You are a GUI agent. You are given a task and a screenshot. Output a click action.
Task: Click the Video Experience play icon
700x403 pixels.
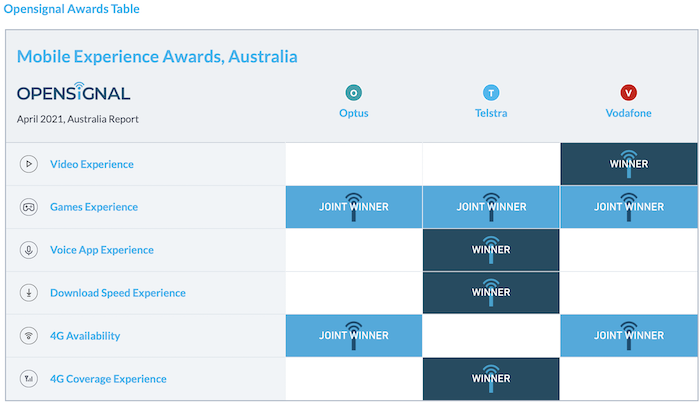pos(30,164)
